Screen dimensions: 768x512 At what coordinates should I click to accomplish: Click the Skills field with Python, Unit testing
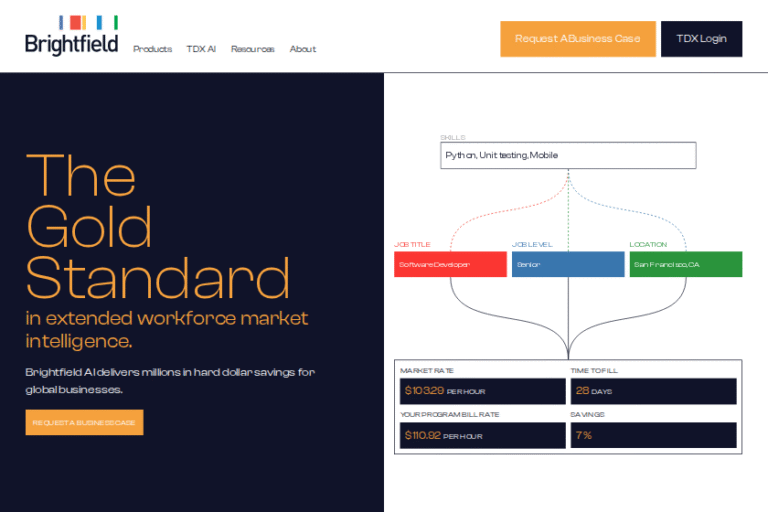pyautogui.click(x=568, y=155)
